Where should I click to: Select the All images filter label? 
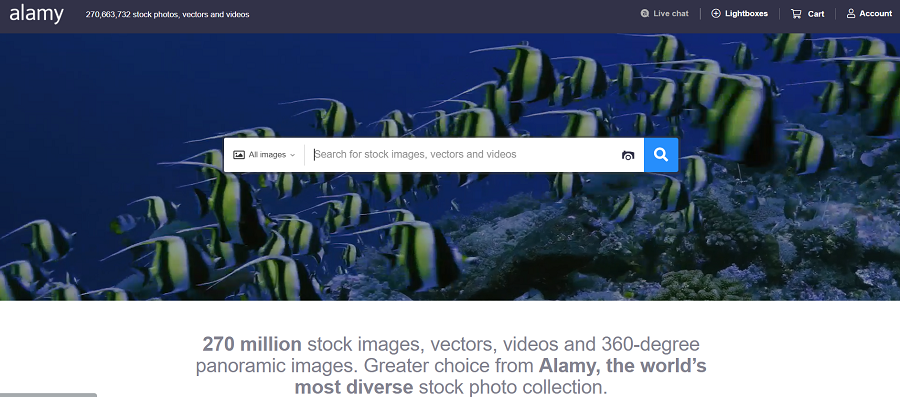[267, 155]
